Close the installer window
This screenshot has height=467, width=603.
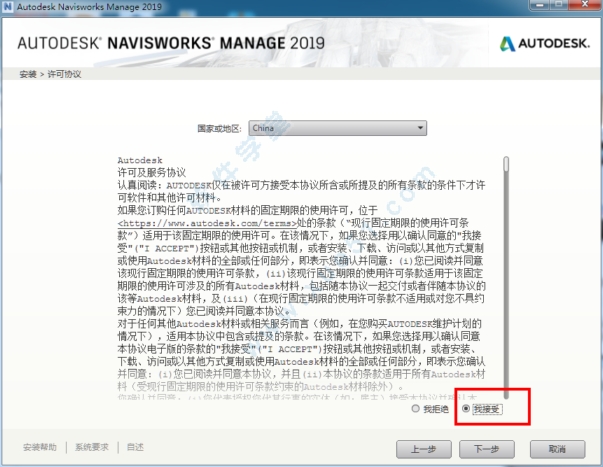585,5
